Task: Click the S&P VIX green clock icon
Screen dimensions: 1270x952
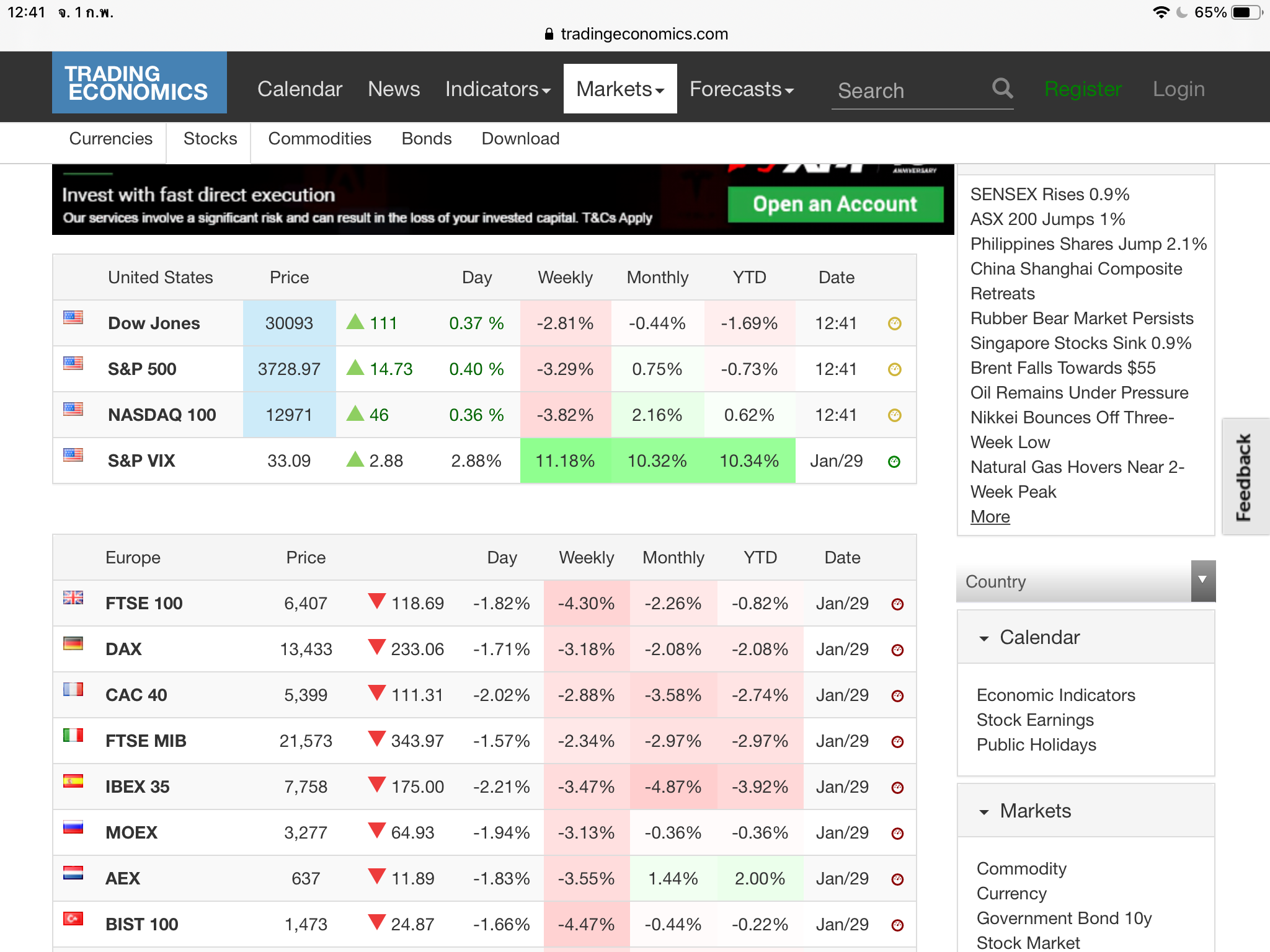Action: tap(894, 462)
